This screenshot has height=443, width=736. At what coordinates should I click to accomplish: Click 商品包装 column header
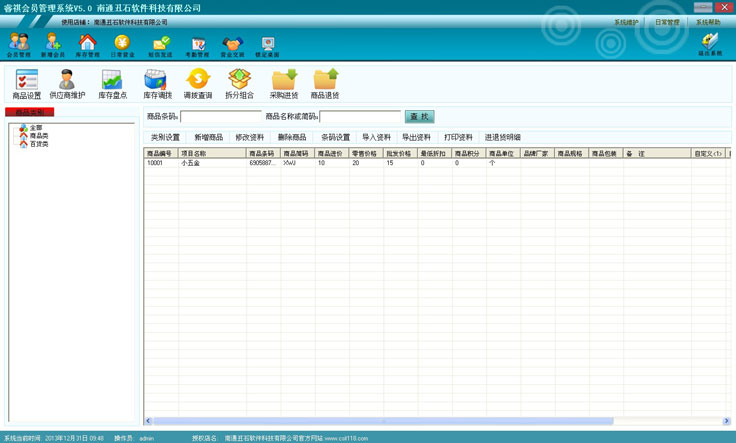(606, 153)
